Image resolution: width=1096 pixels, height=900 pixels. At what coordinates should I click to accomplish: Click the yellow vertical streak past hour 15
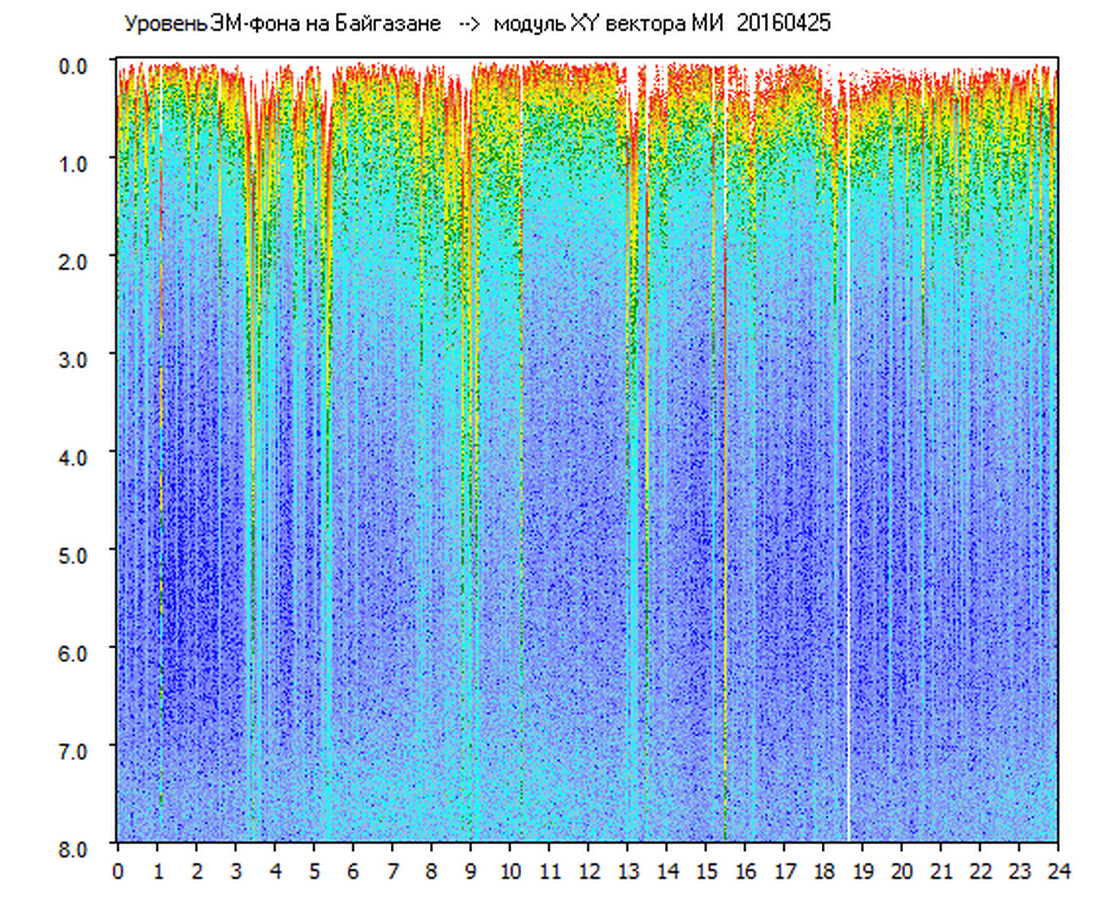725,600
